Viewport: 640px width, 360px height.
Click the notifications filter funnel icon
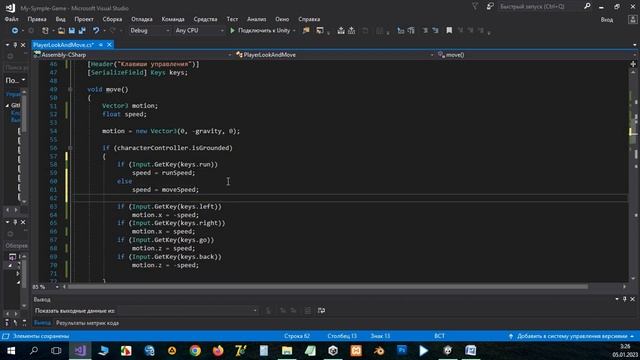tap(475, 6)
